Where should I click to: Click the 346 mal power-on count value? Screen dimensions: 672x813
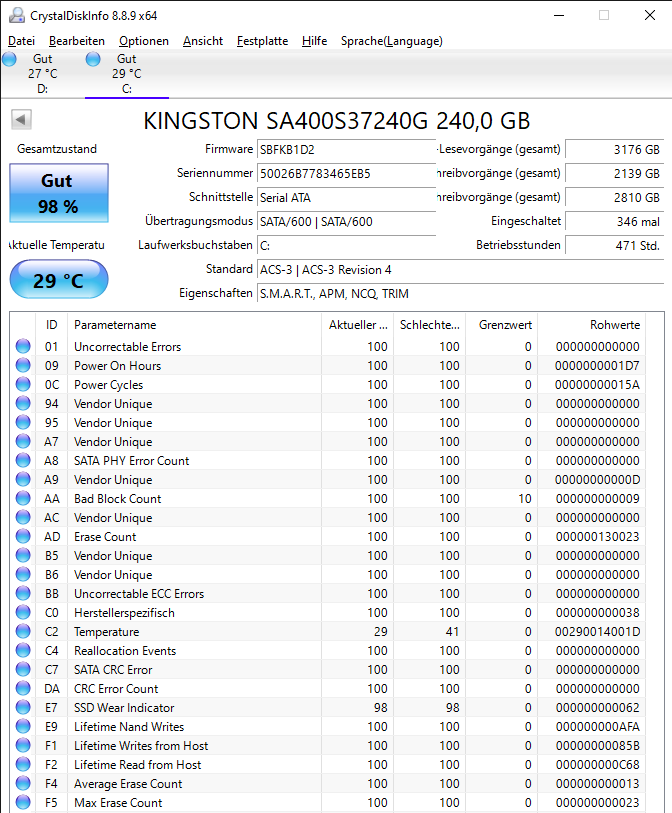click(614, 222)
